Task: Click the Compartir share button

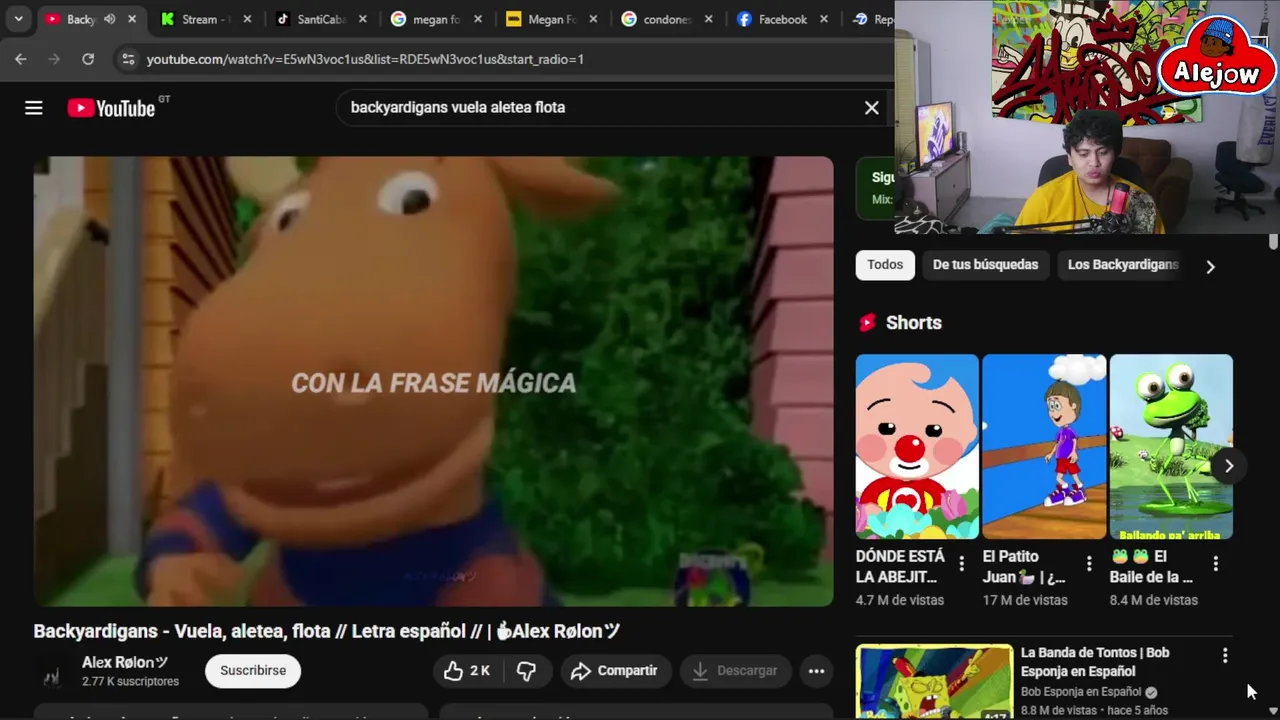Action: (615, 671)
